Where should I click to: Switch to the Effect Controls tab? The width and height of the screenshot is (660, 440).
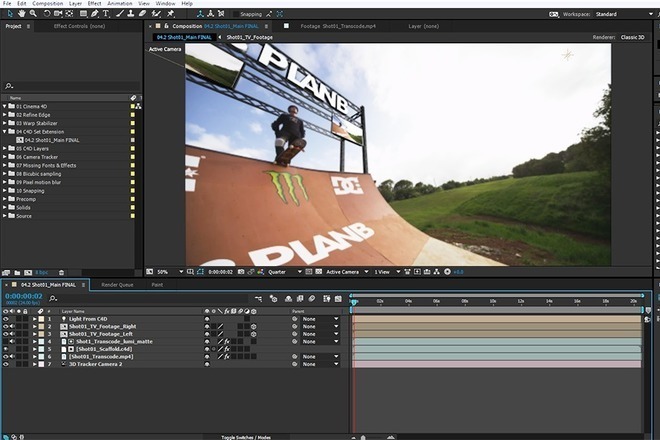(80, 26)
